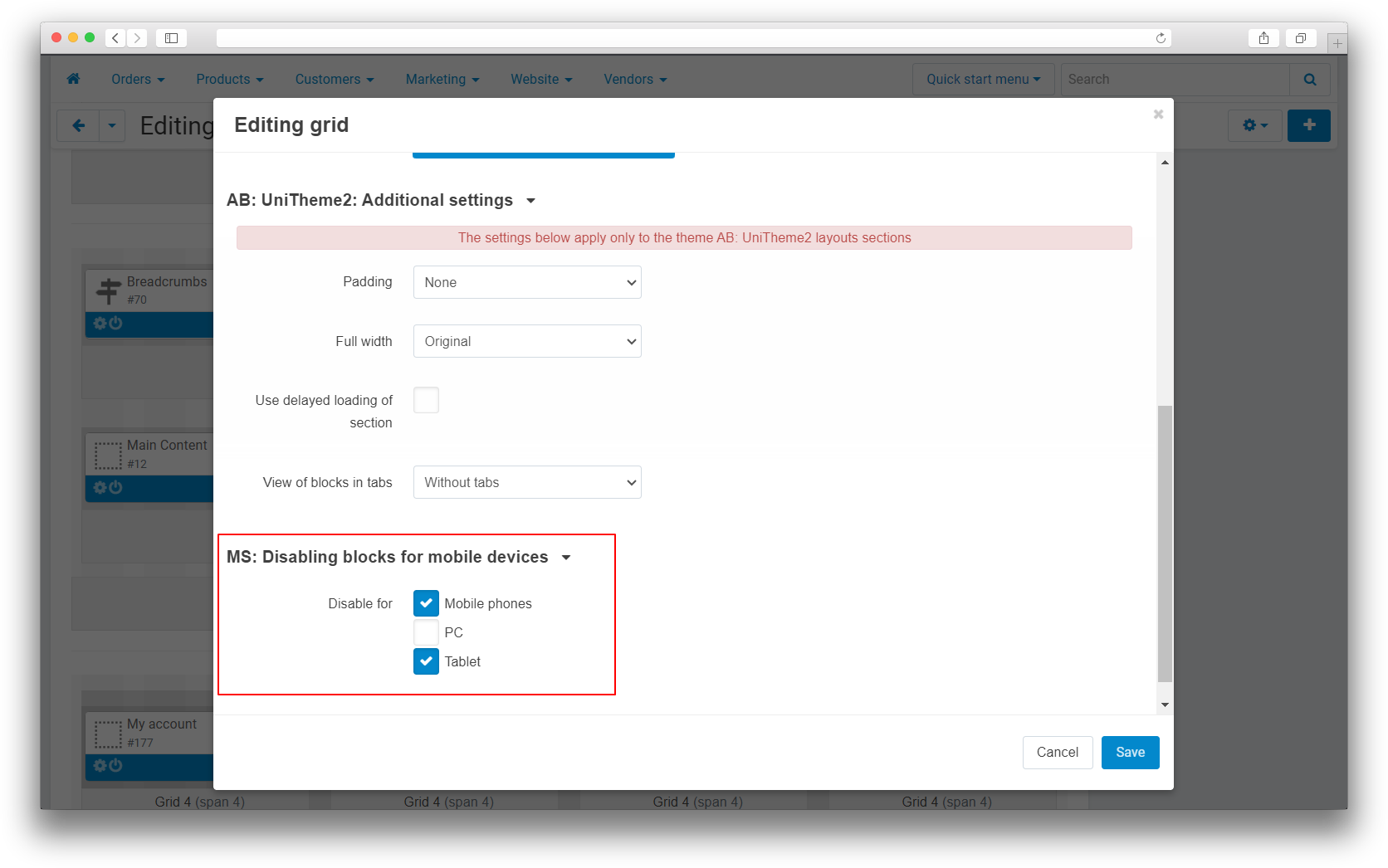Click the dialog scrollbar down arrow

1165,705
